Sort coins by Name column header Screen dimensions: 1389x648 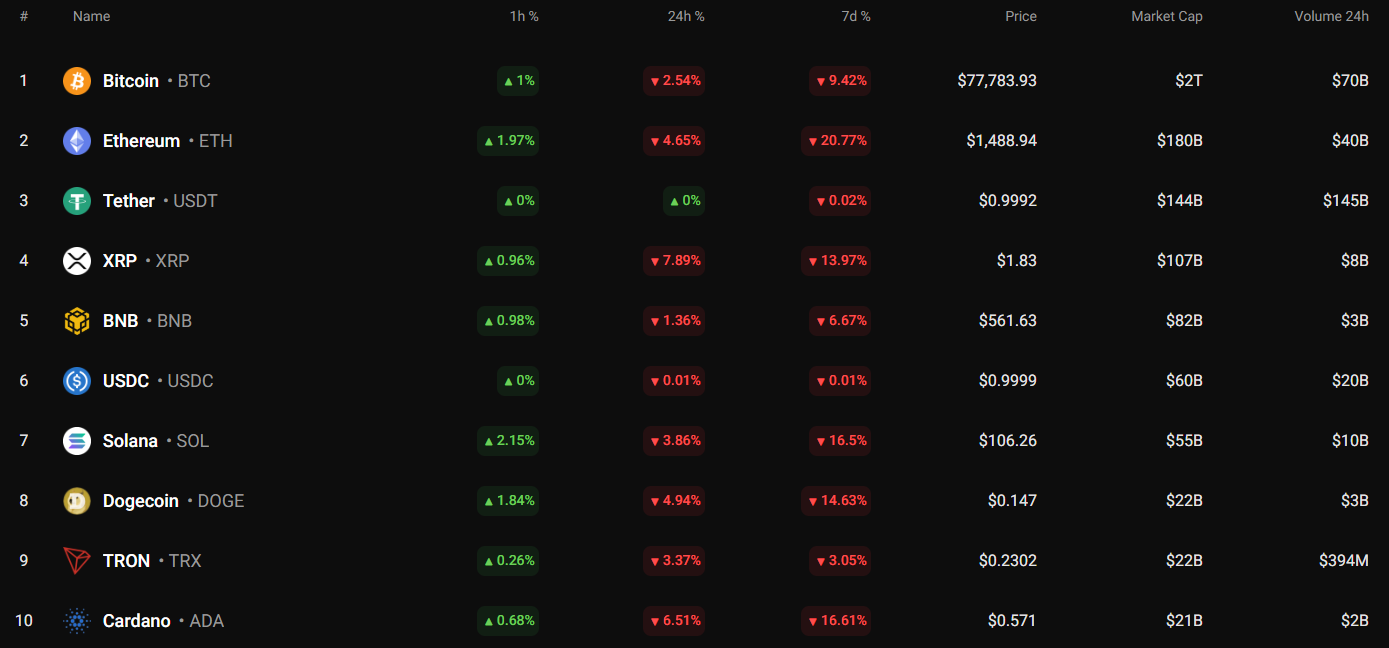[91, 17]
